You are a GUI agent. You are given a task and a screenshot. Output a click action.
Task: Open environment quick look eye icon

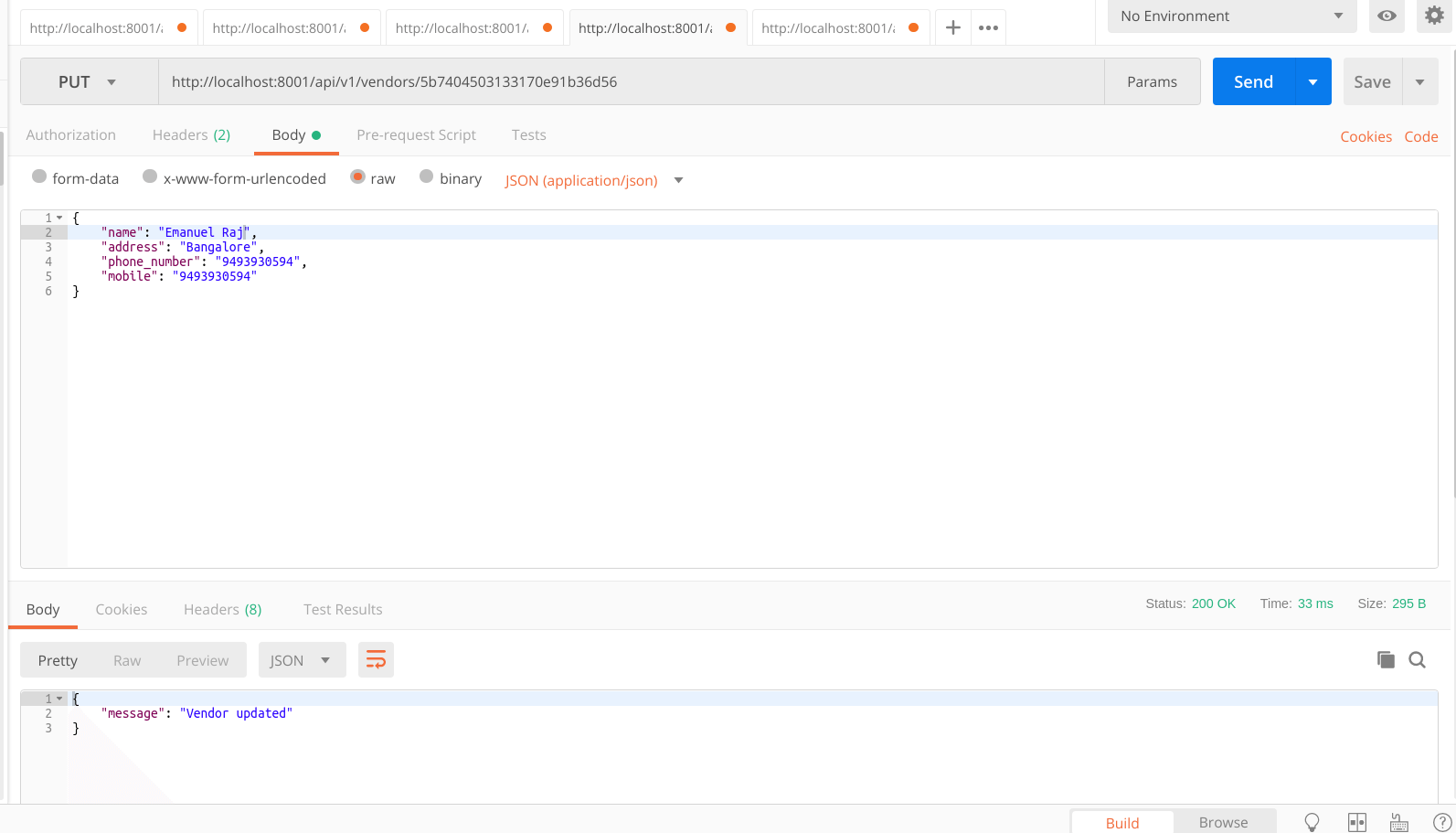pyautogui.click(x=1387, y=16)
